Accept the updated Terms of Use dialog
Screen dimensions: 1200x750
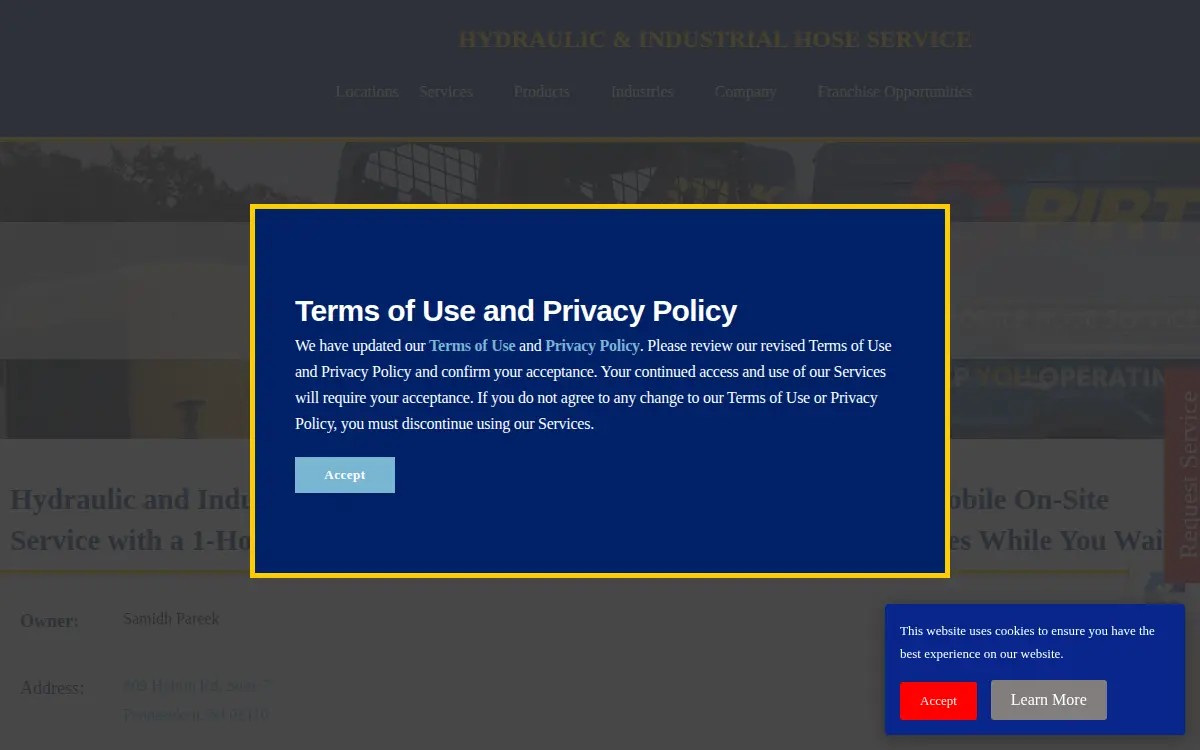tap(345, 475)
